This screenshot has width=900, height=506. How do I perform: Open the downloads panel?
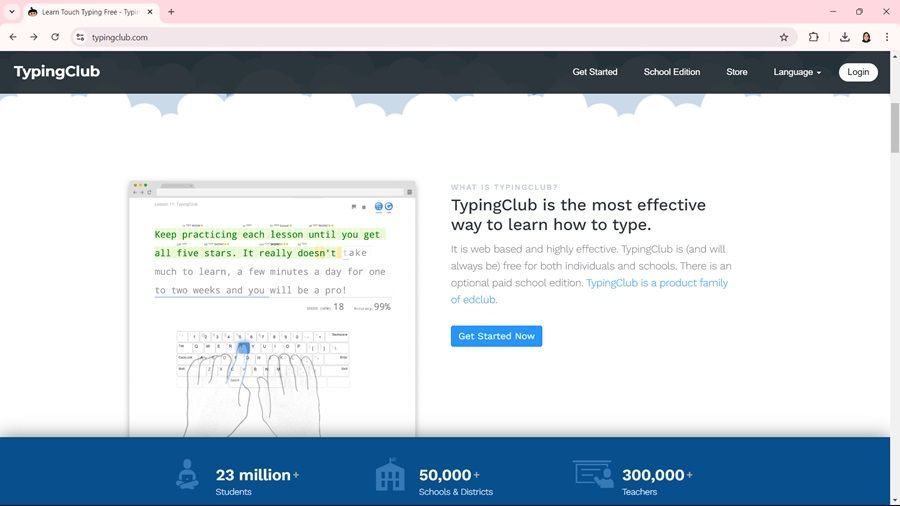(x=844, y=37)
